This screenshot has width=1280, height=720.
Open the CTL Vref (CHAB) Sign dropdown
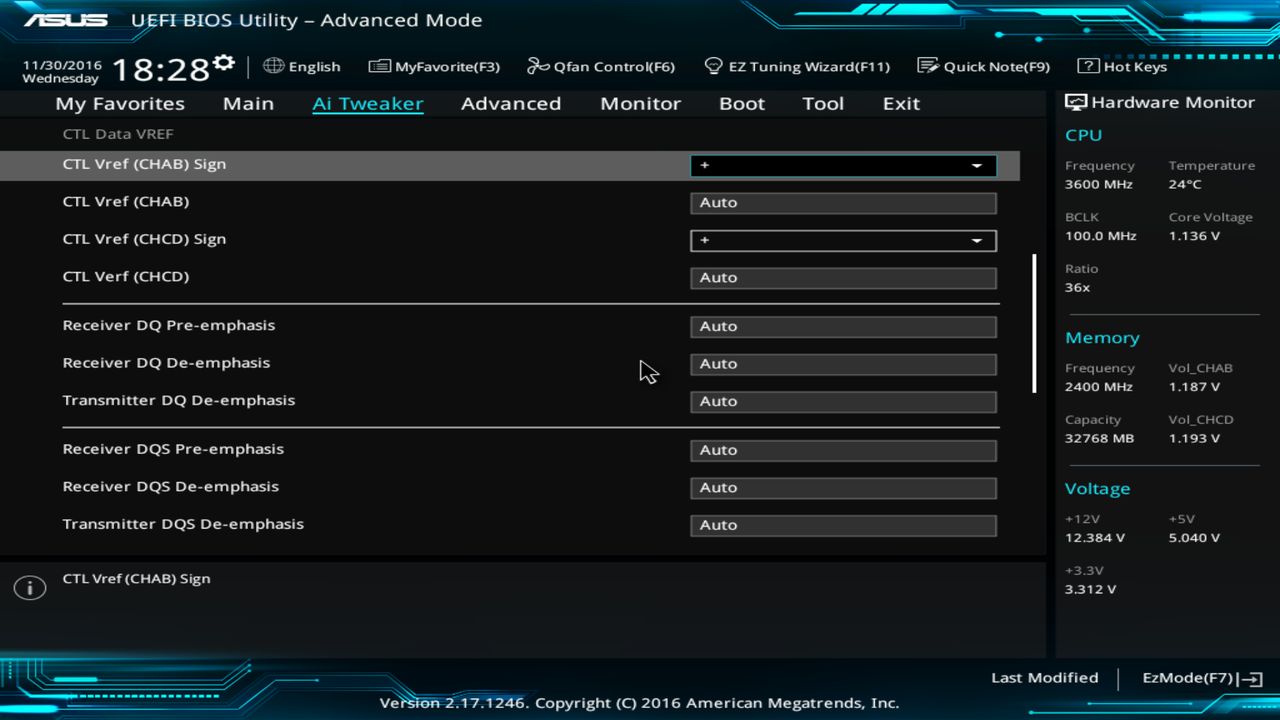click(975, 164)
